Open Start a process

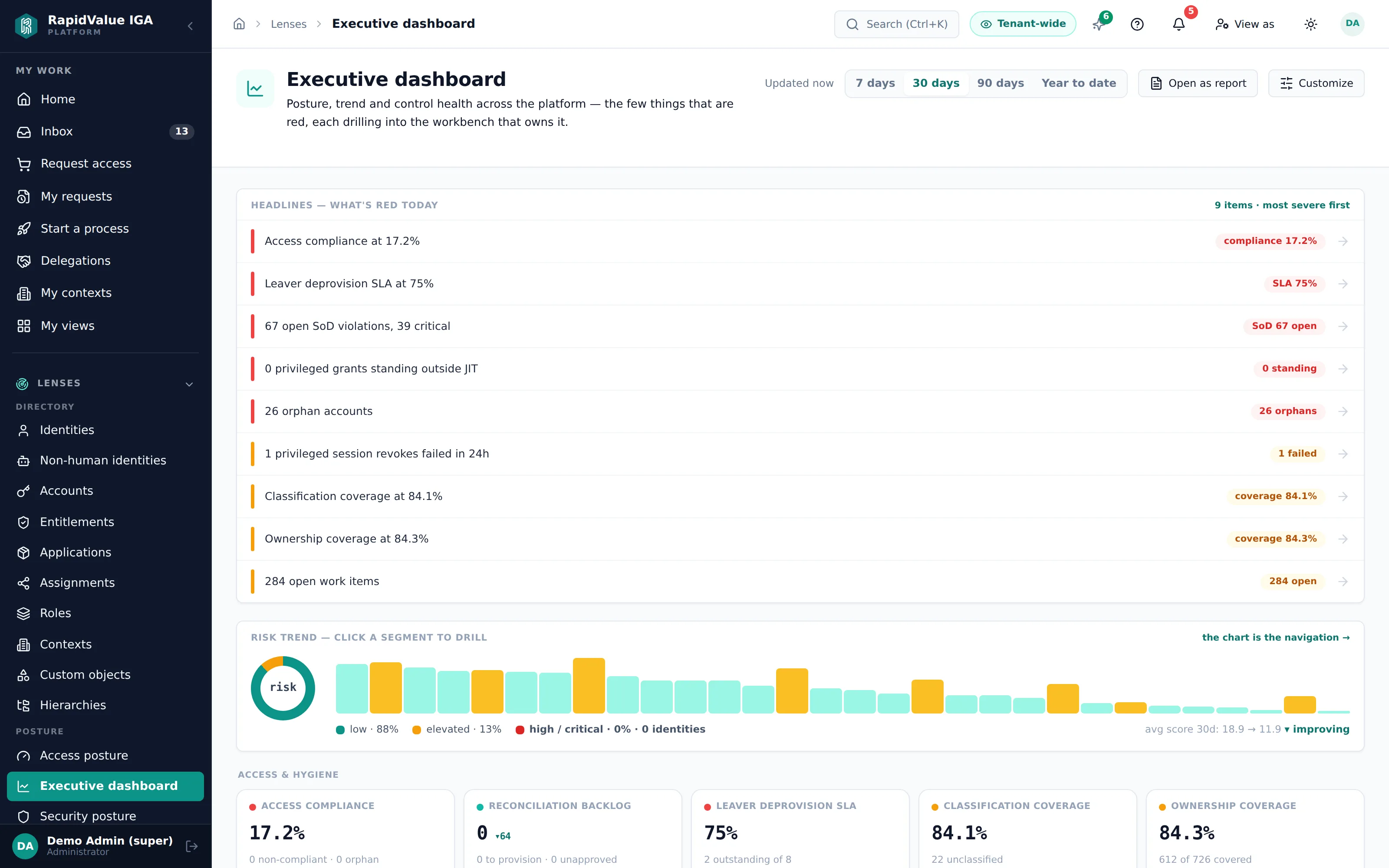pos(105,228)
